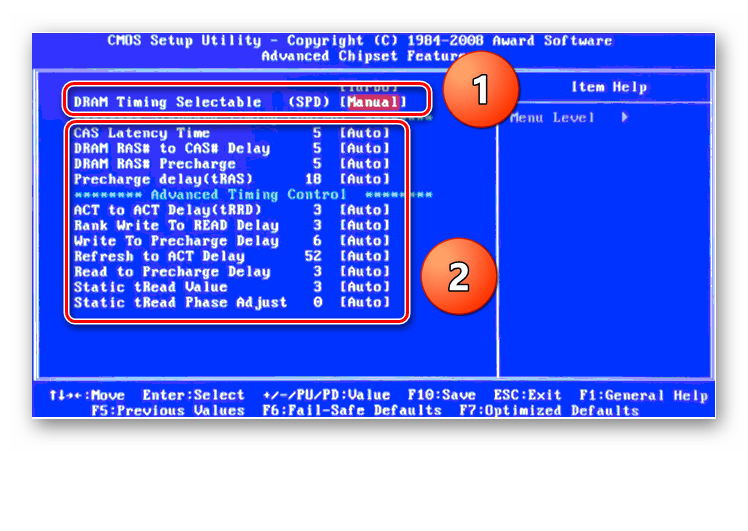Click the Menu Level text

click(x=552, y=117)
